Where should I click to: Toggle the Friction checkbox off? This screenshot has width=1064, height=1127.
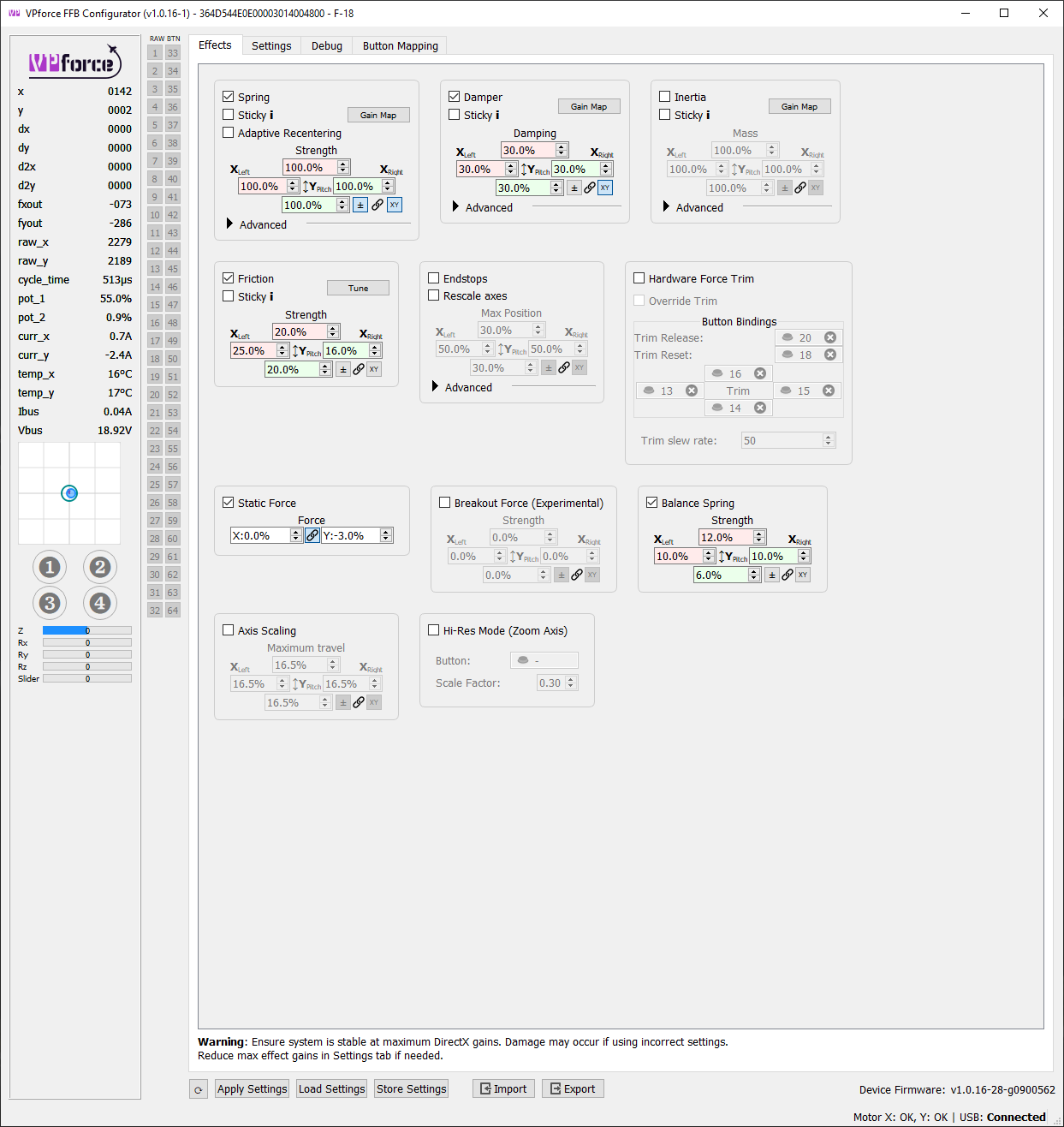(229, 278)
